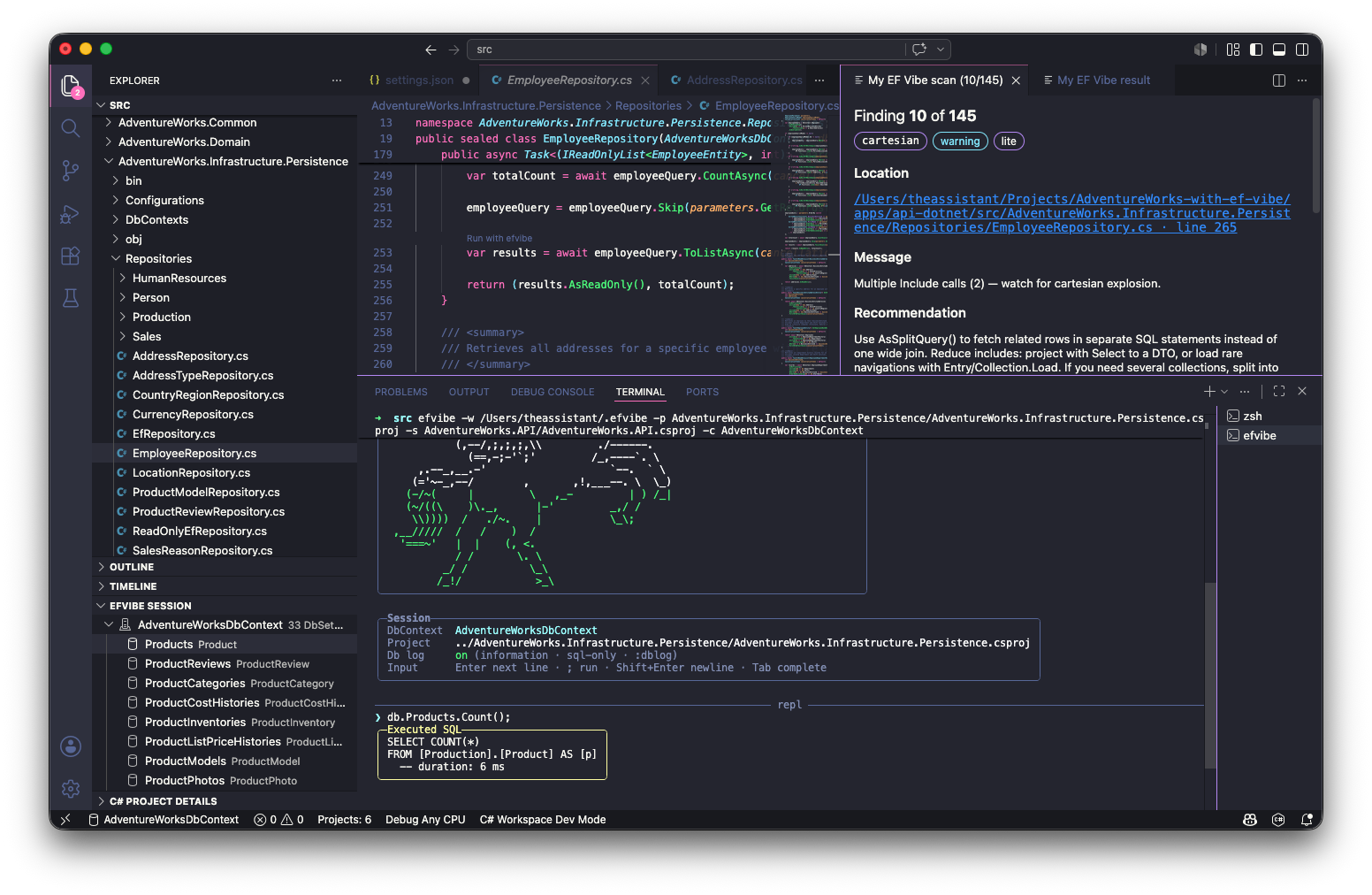Close the terminal panel

pos(1302,391)
